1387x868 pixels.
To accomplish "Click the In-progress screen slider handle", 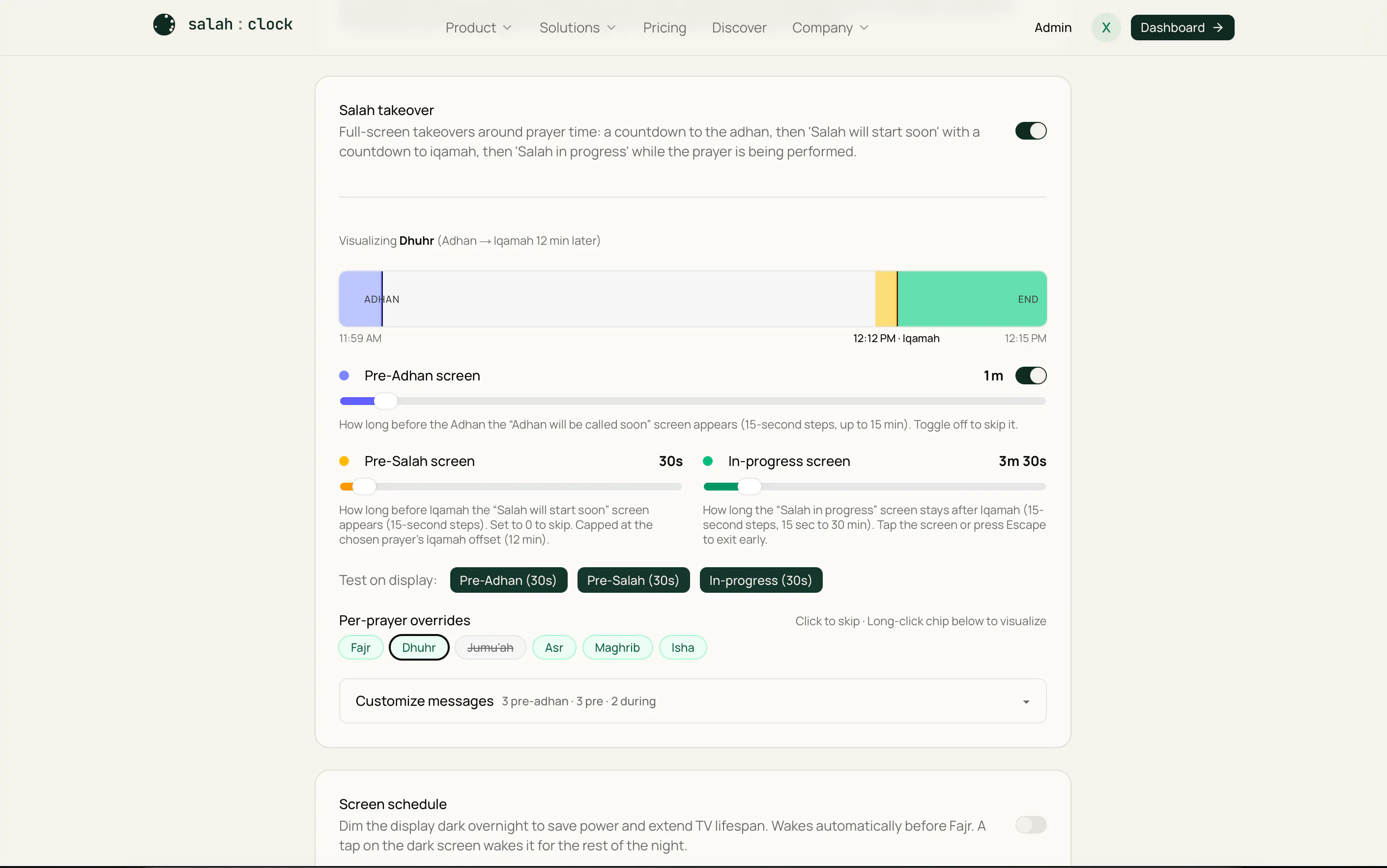I will click(749, 487).
